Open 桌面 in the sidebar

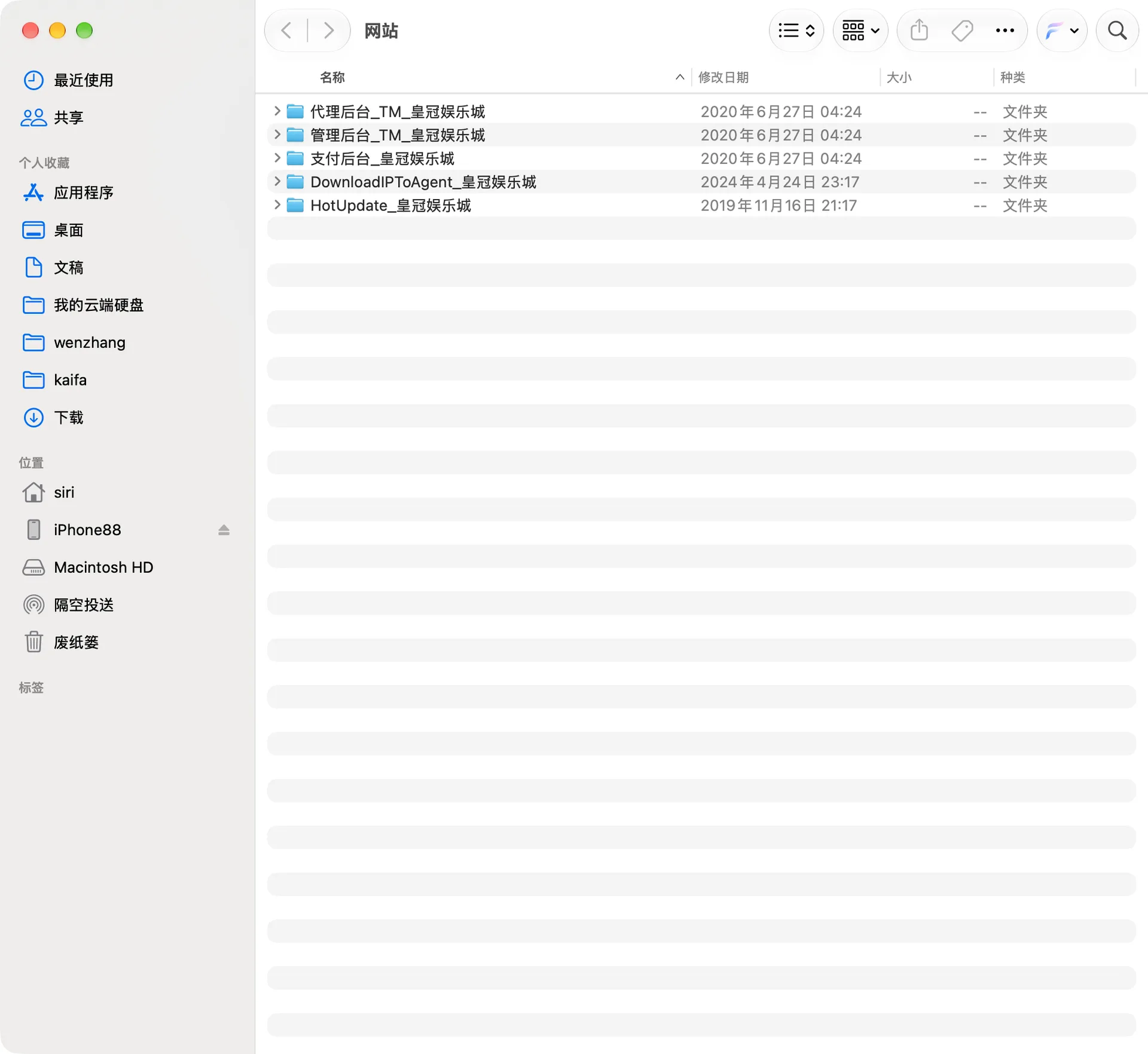tap(52, 230)
